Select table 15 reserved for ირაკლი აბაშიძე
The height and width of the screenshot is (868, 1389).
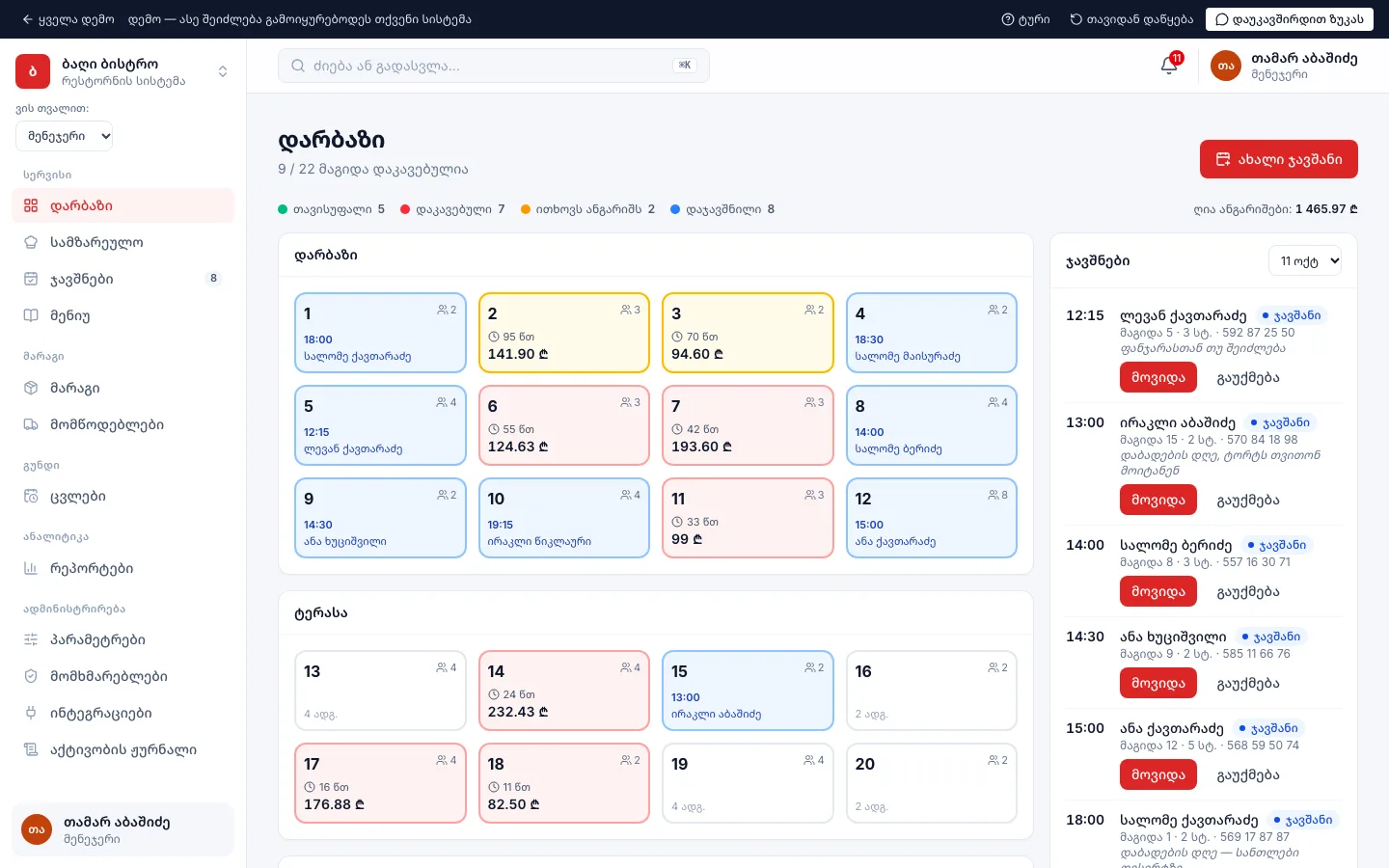tap(748, 691)
